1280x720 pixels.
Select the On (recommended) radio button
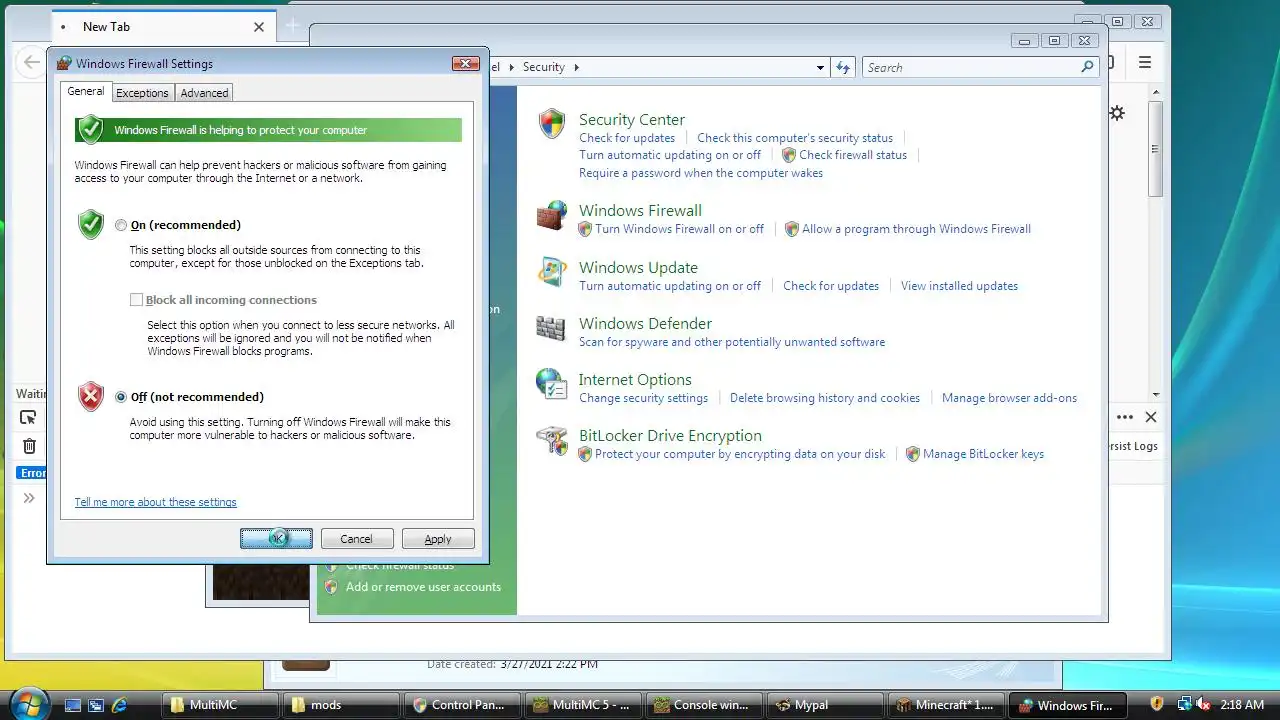pos(121,225)
